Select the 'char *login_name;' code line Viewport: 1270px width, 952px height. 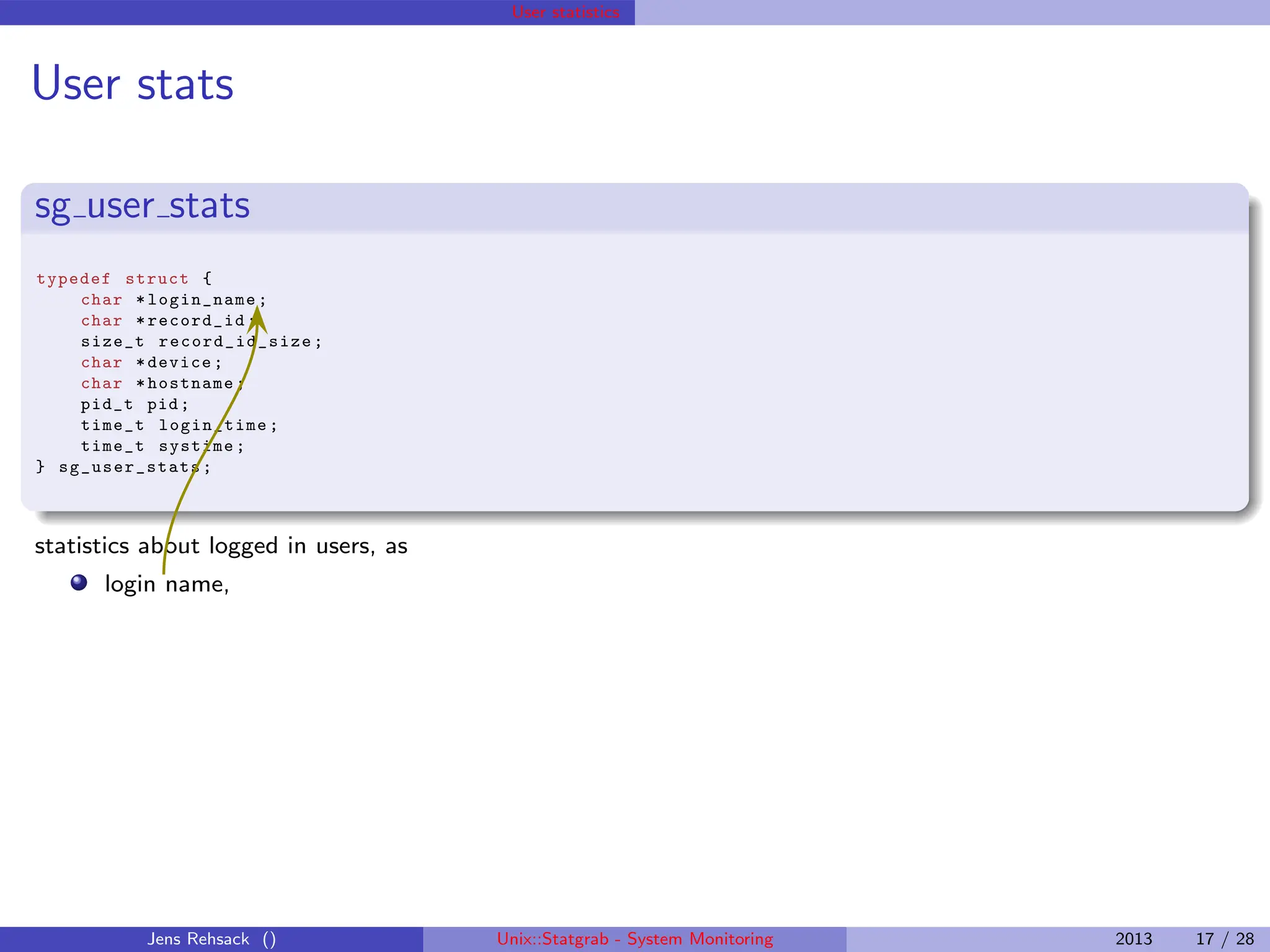[174, 300]
